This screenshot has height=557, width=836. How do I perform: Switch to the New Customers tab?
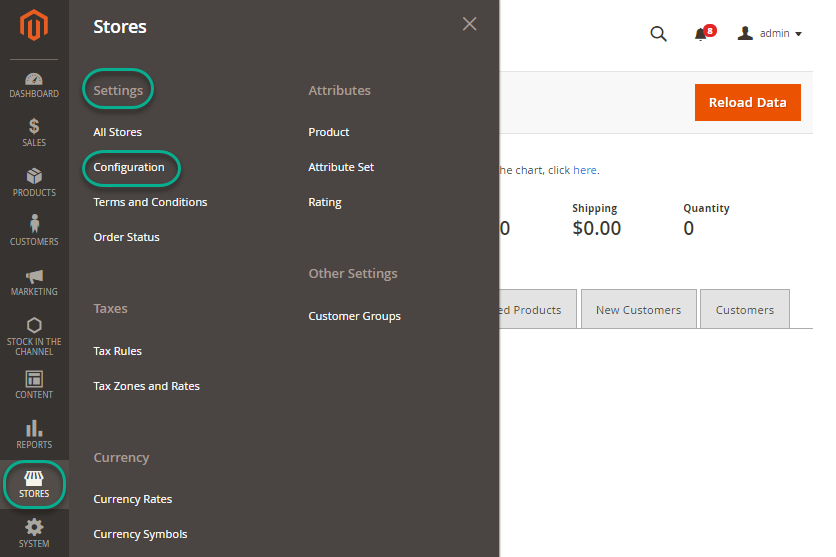coord(638,310)
